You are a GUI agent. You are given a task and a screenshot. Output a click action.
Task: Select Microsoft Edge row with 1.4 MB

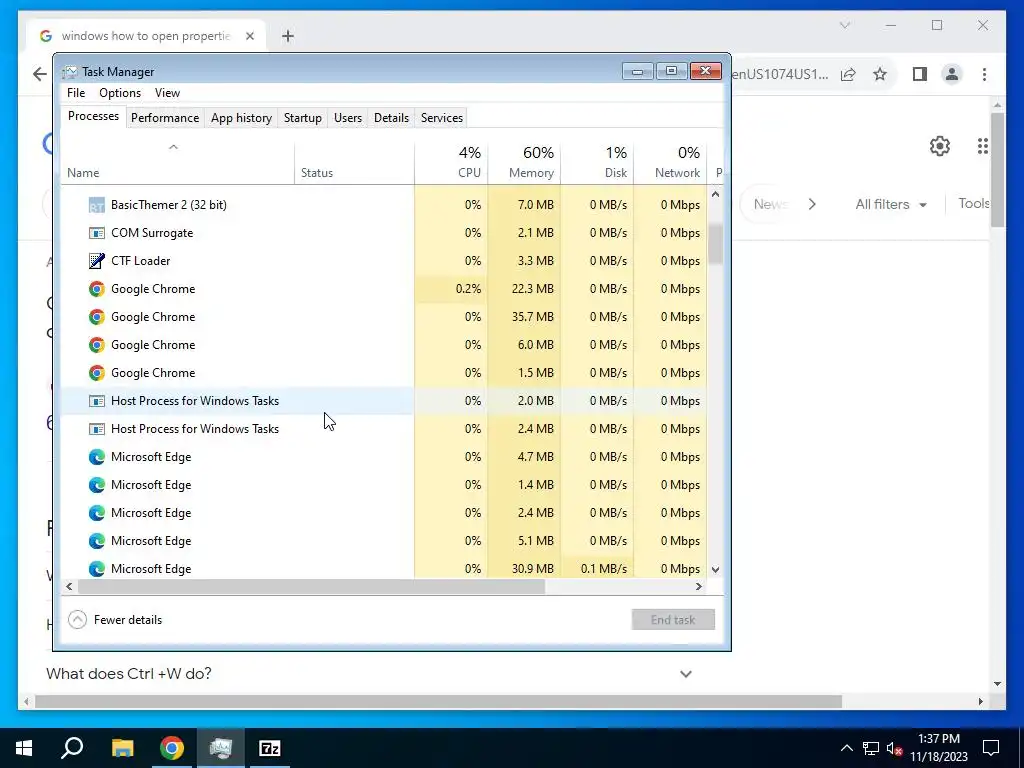384,485
